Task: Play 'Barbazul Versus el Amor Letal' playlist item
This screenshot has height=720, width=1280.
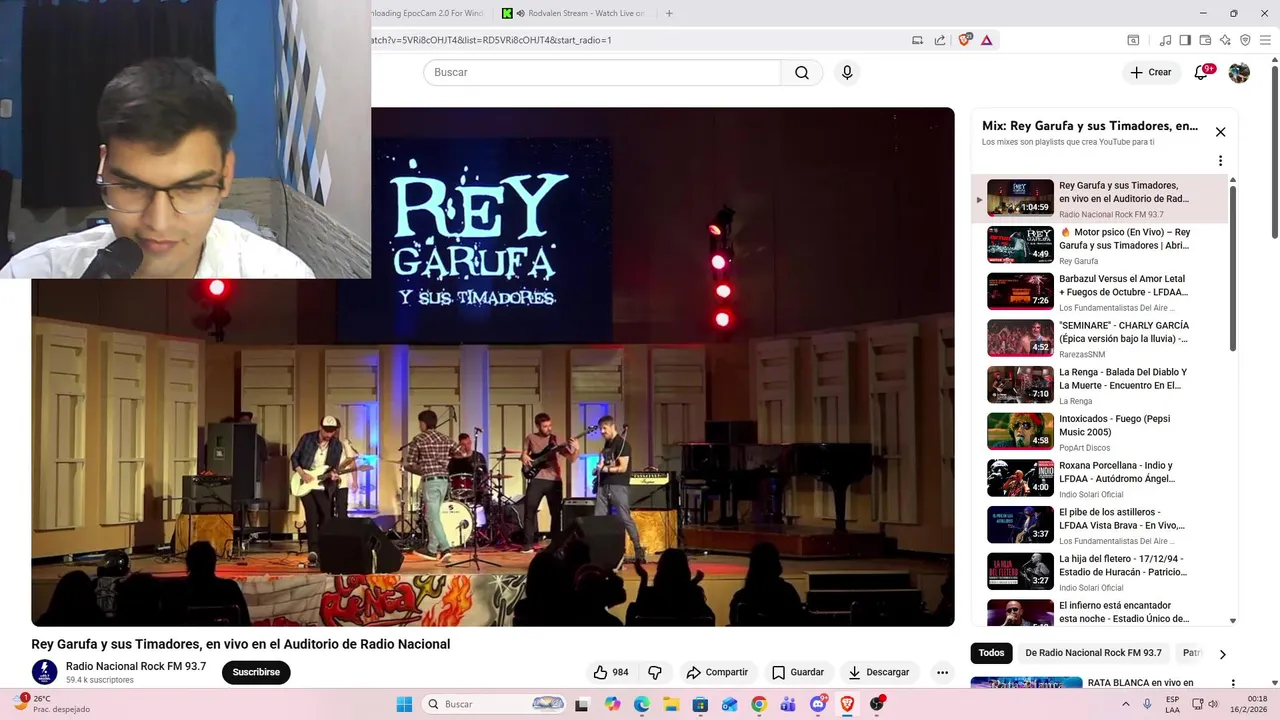Action: [1099, 292]
